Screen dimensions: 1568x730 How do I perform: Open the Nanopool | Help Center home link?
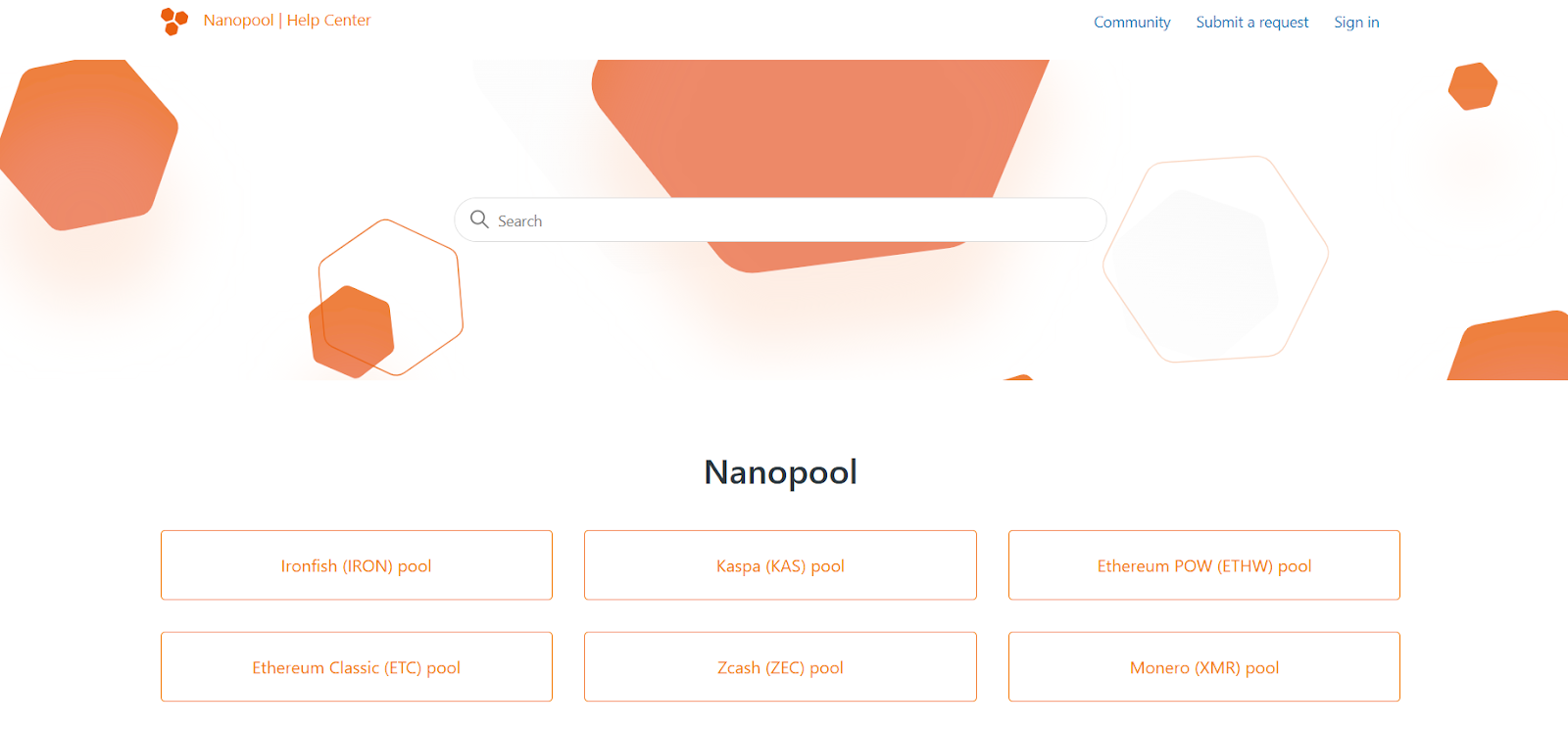tap(287, 21)
